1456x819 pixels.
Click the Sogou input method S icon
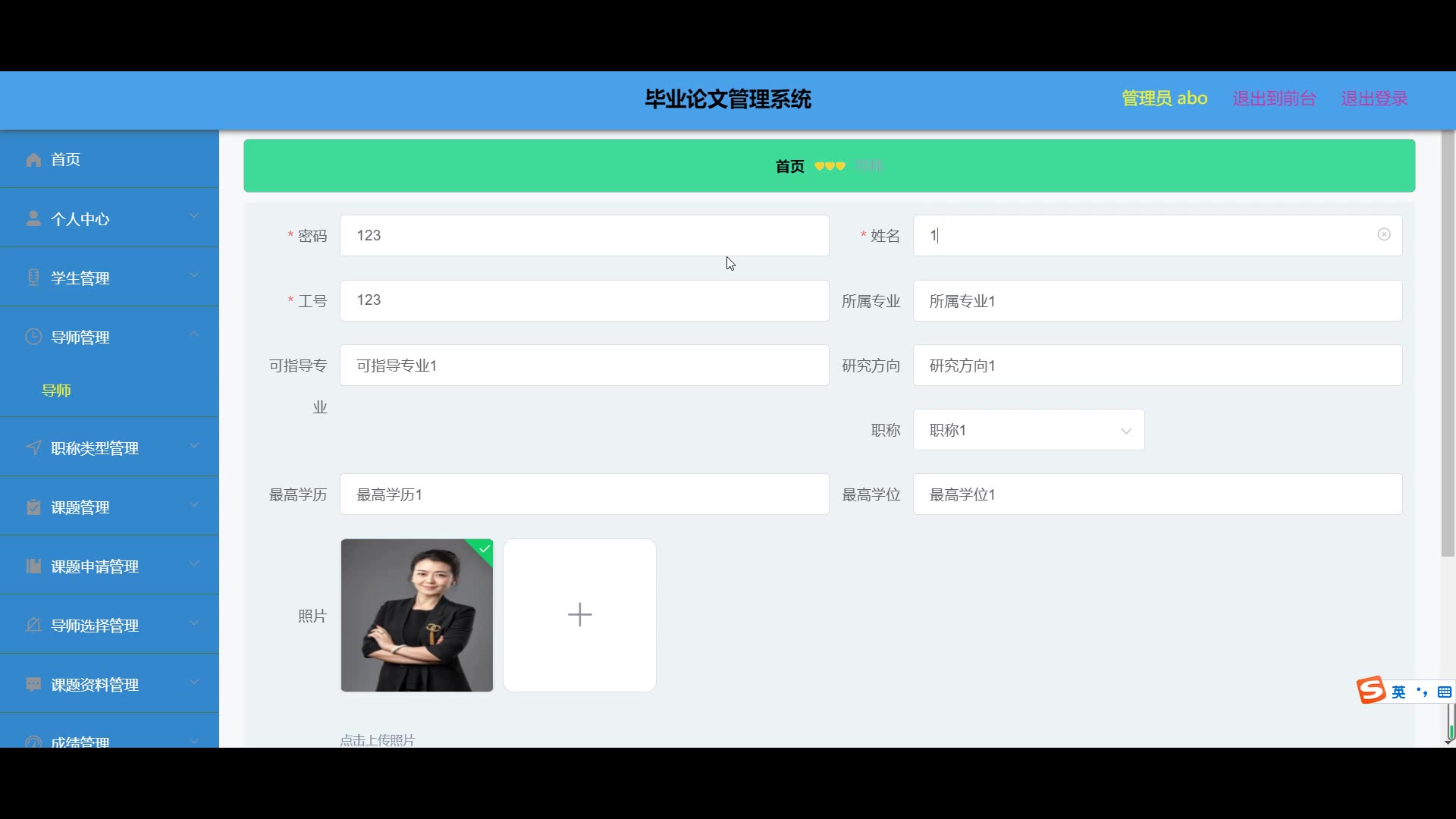coord(1371,691)
